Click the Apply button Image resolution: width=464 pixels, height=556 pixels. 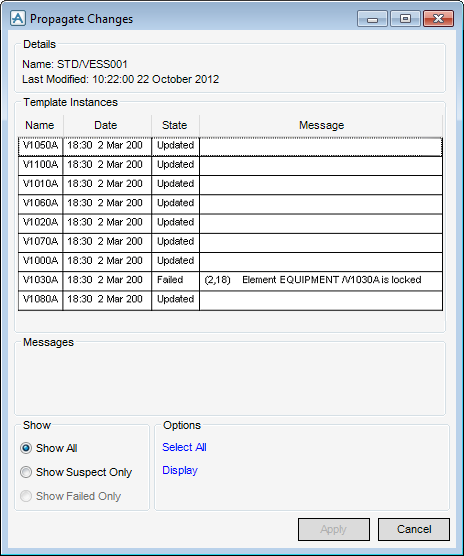(x=334, y=529)
